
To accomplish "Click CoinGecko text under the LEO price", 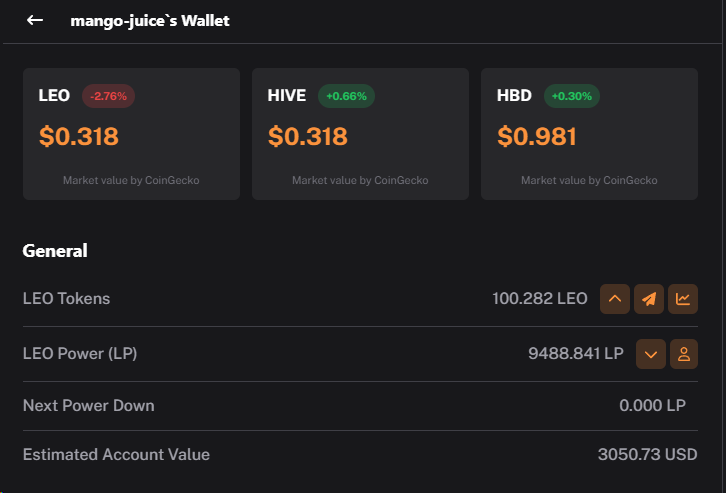I will coord(172,180).
